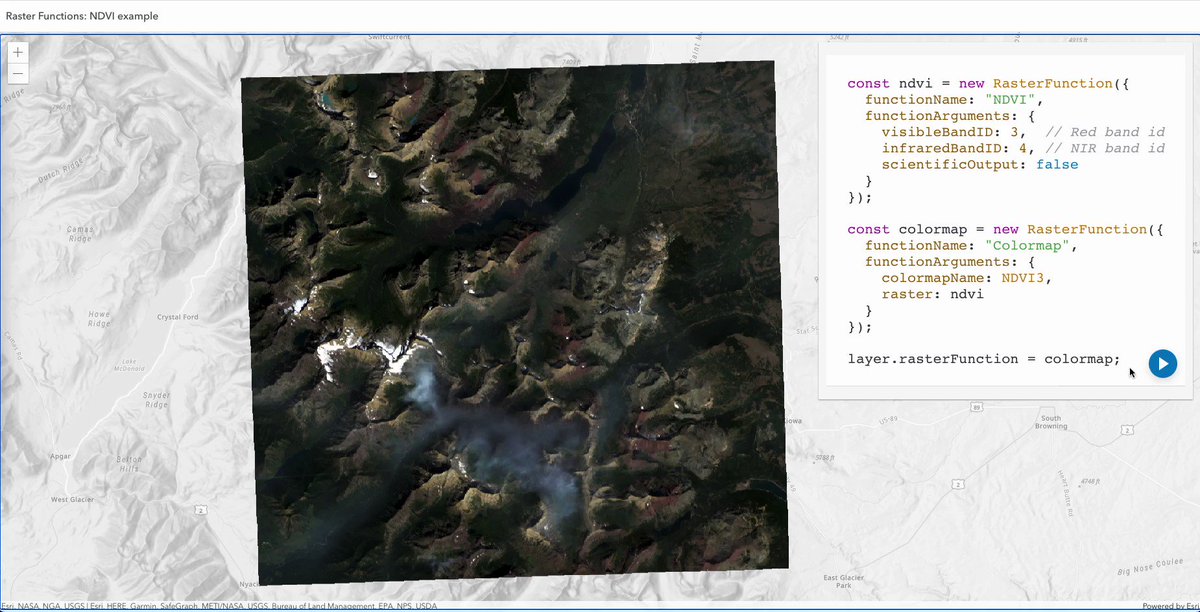The width and height of the screenshot is (1200, 612).
Task: Click 'const colormap = new RasterFunction' line
Action: click(1005, 229)
